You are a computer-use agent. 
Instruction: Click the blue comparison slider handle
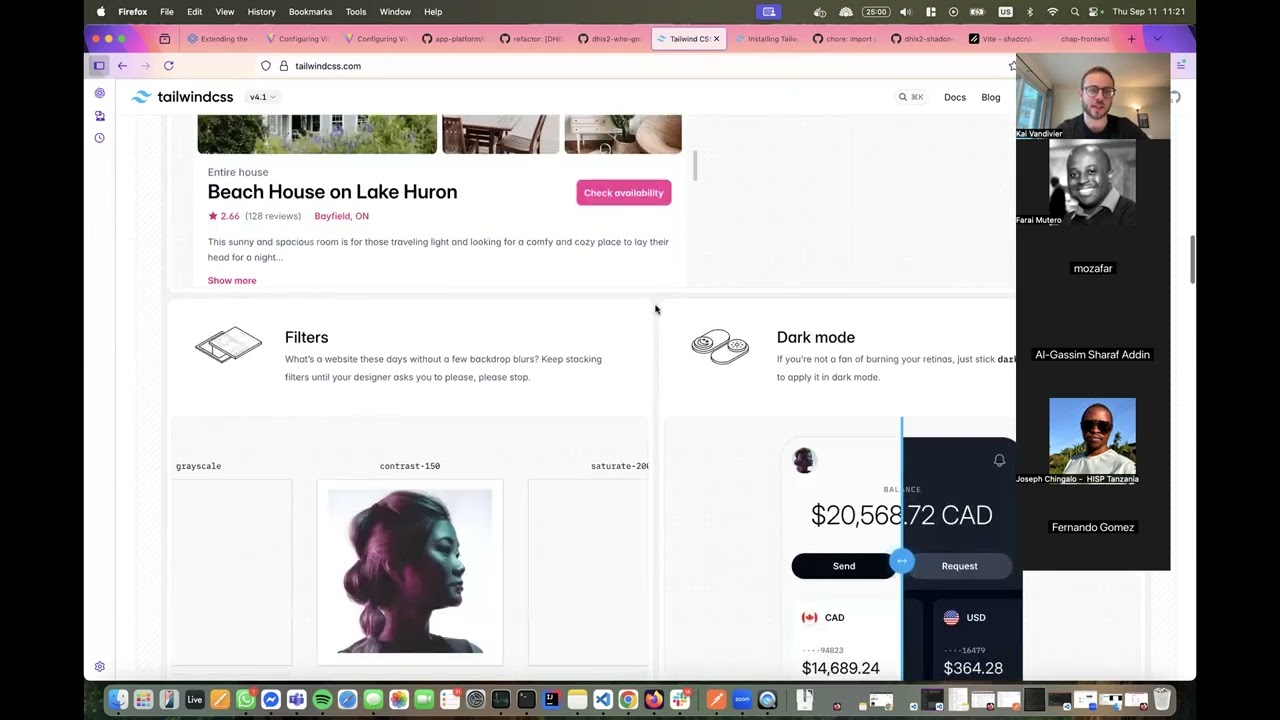tap(902, 561)
